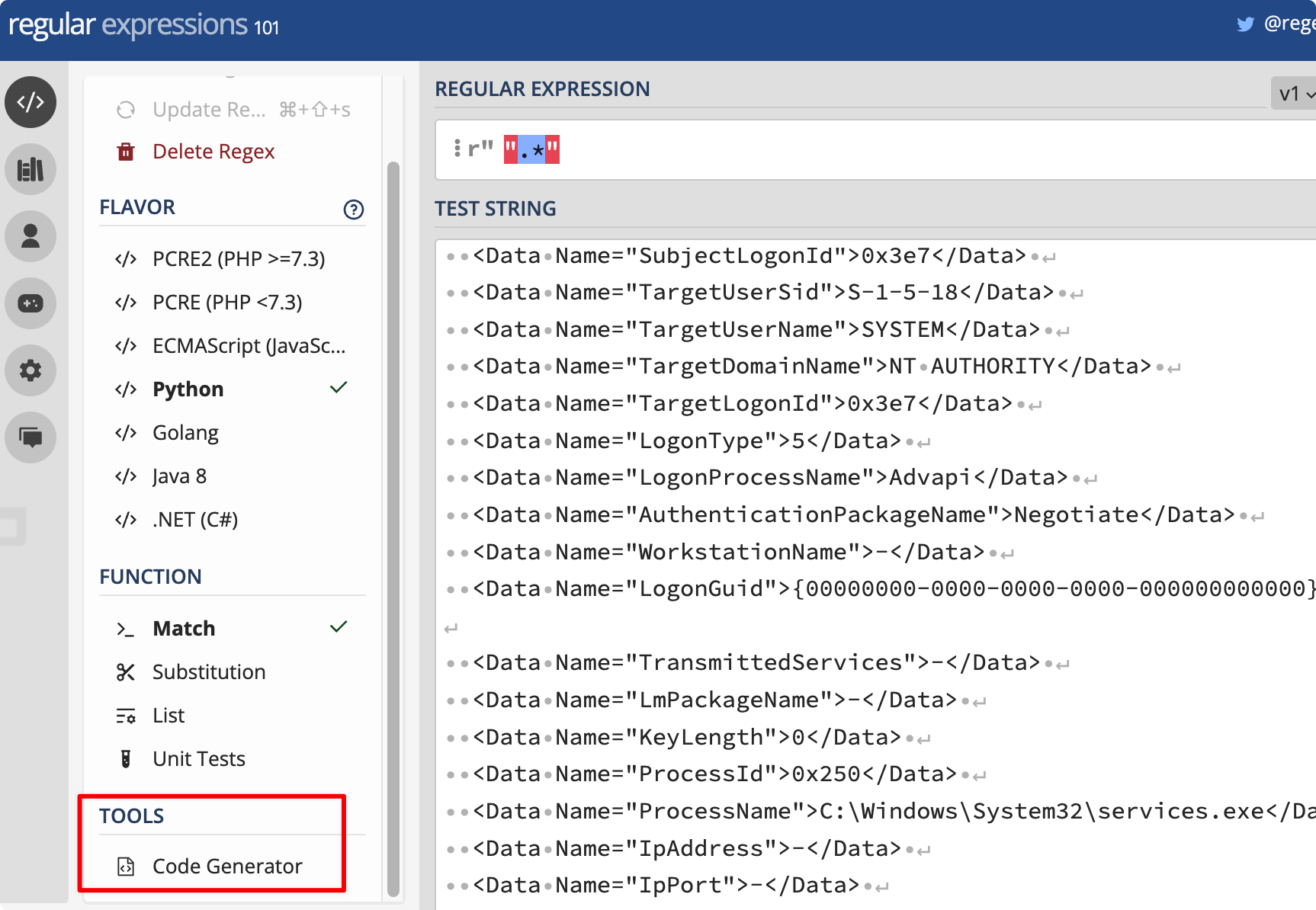Select the Golang flavor
Screen dimensions: 1316x910
(185, 432)
